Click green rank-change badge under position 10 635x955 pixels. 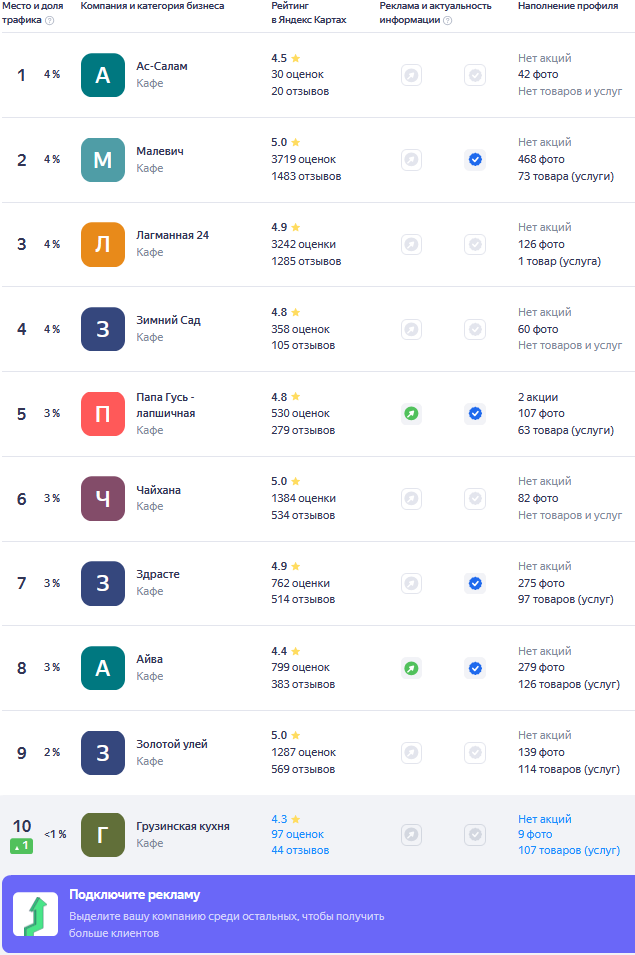tap(21, 846)
